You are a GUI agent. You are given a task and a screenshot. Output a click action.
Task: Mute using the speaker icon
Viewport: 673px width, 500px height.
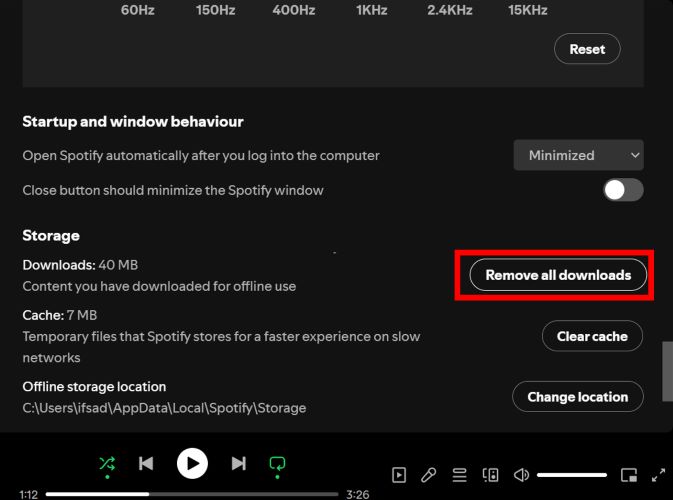[x=521, y=475]
